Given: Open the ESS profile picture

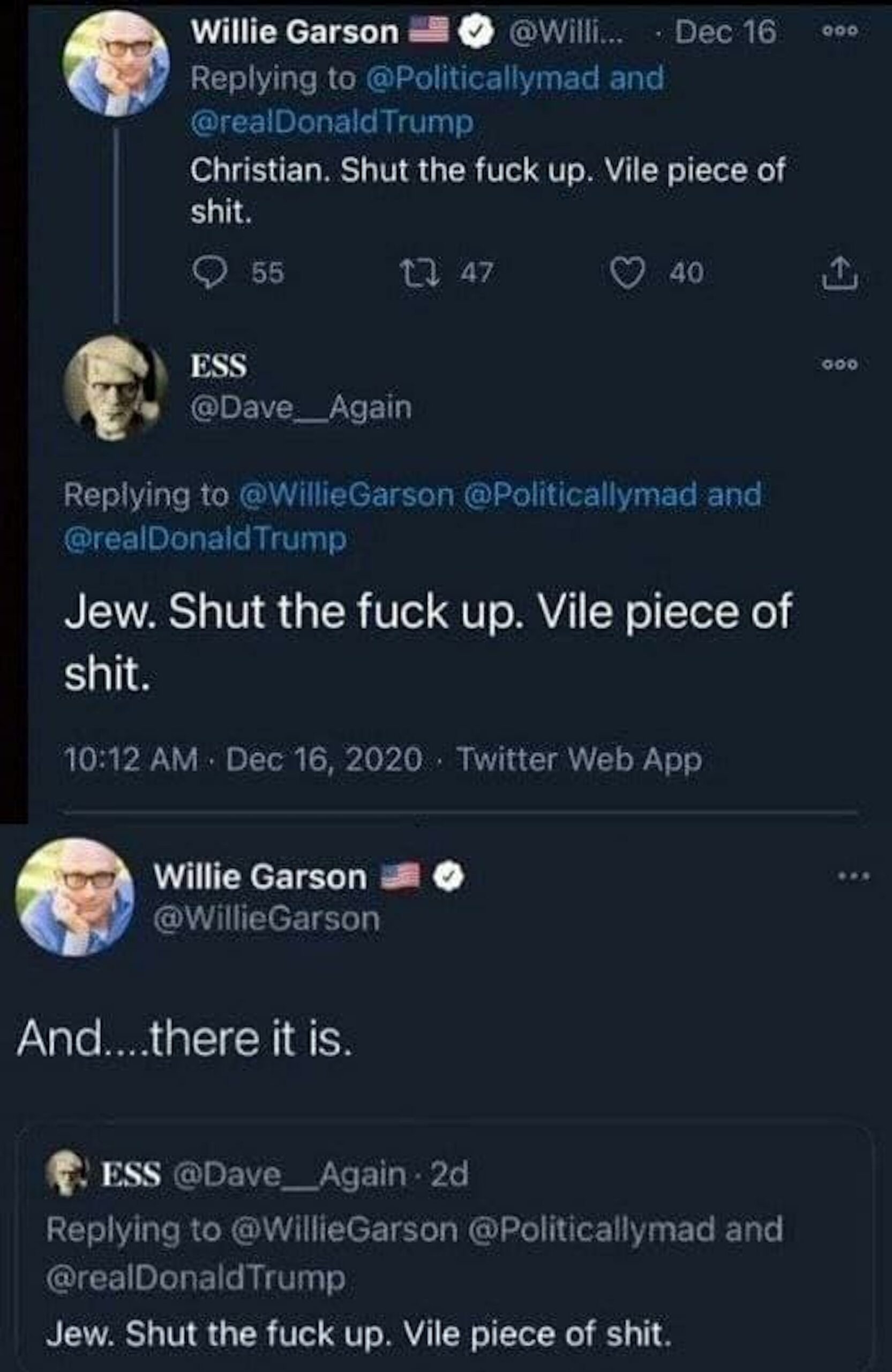Looking at the screenshot, I should click(116, 387).
